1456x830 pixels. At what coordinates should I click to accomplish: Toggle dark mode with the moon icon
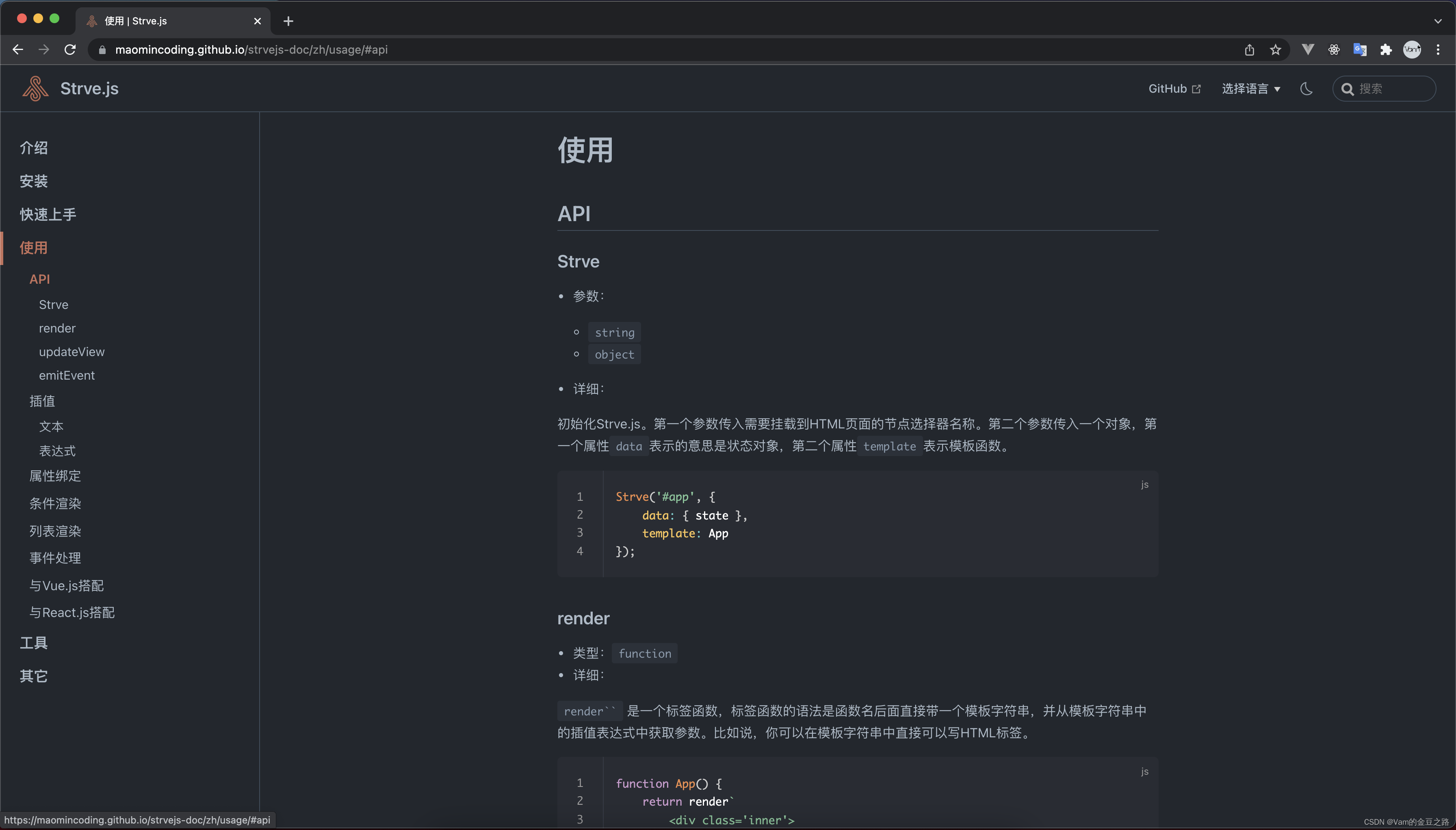pos(1306,88)
